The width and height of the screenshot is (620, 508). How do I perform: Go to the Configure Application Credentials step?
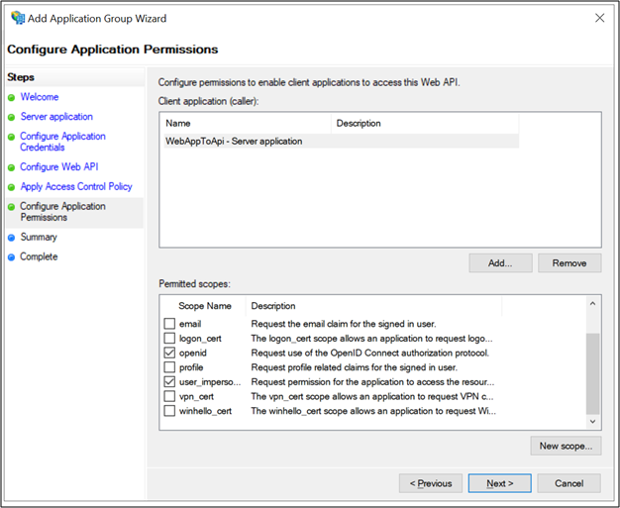(62, 142)
